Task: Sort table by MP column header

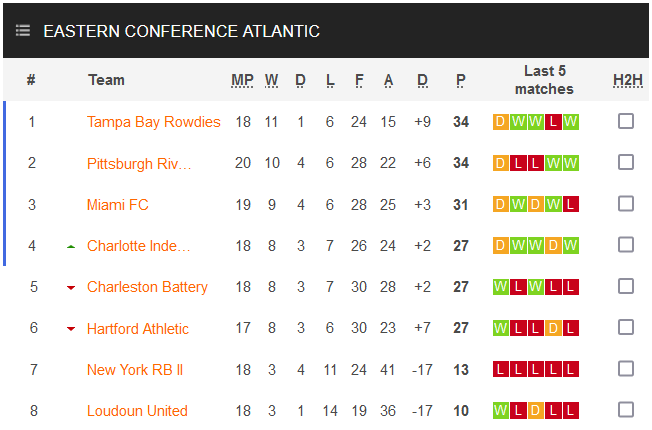Action: 242,80
